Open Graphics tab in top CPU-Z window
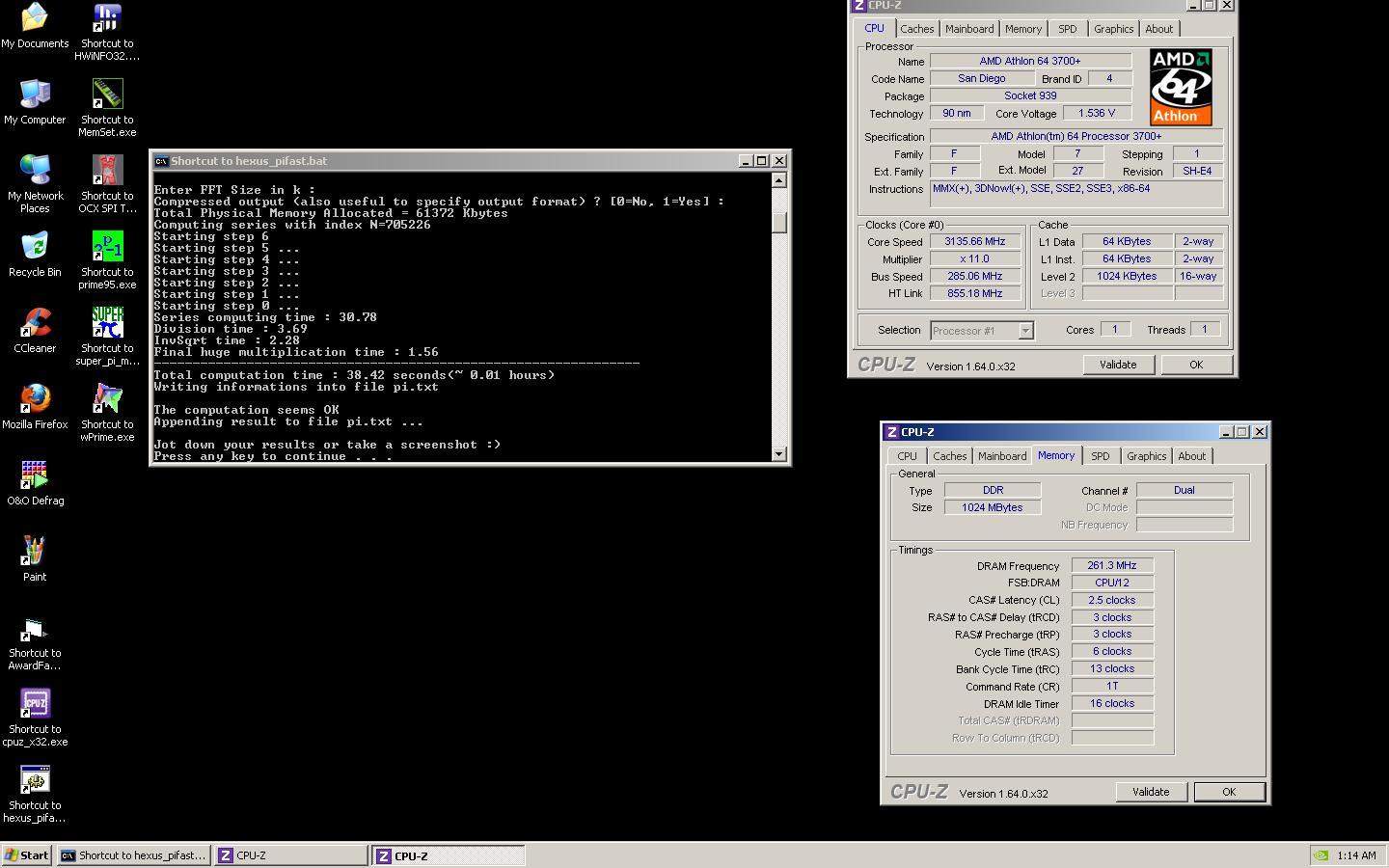The width and height of the screenshot is (1389, 868). point(1113,29)
